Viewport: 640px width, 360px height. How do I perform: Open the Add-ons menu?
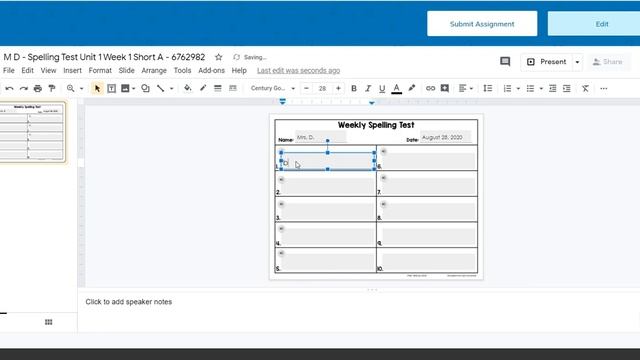tap(211, 71)
